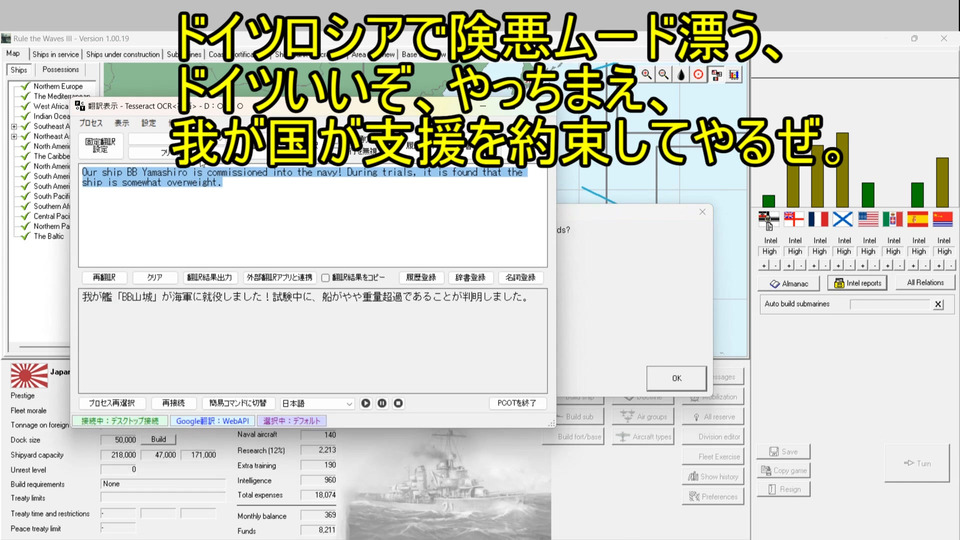
Task: Decrease Intel level for Italy with minus
Action: (899, 266)
